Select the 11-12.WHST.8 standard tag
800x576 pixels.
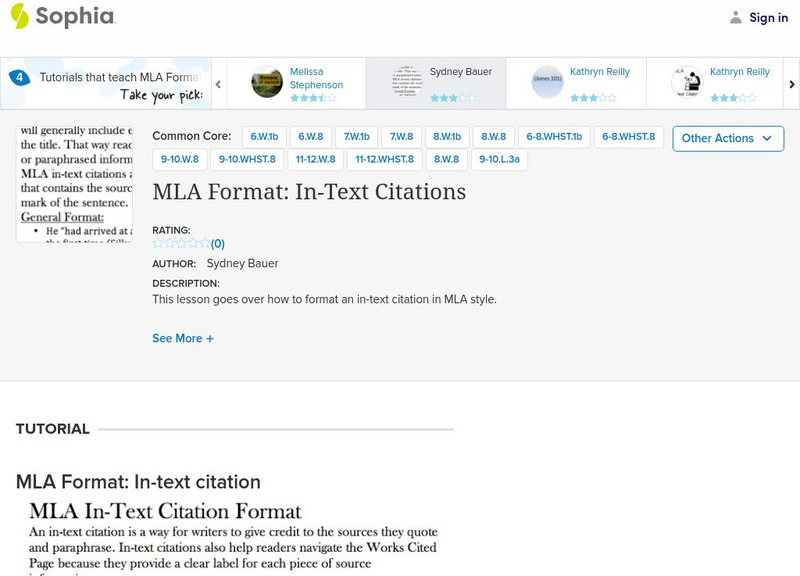coord(385,159)
